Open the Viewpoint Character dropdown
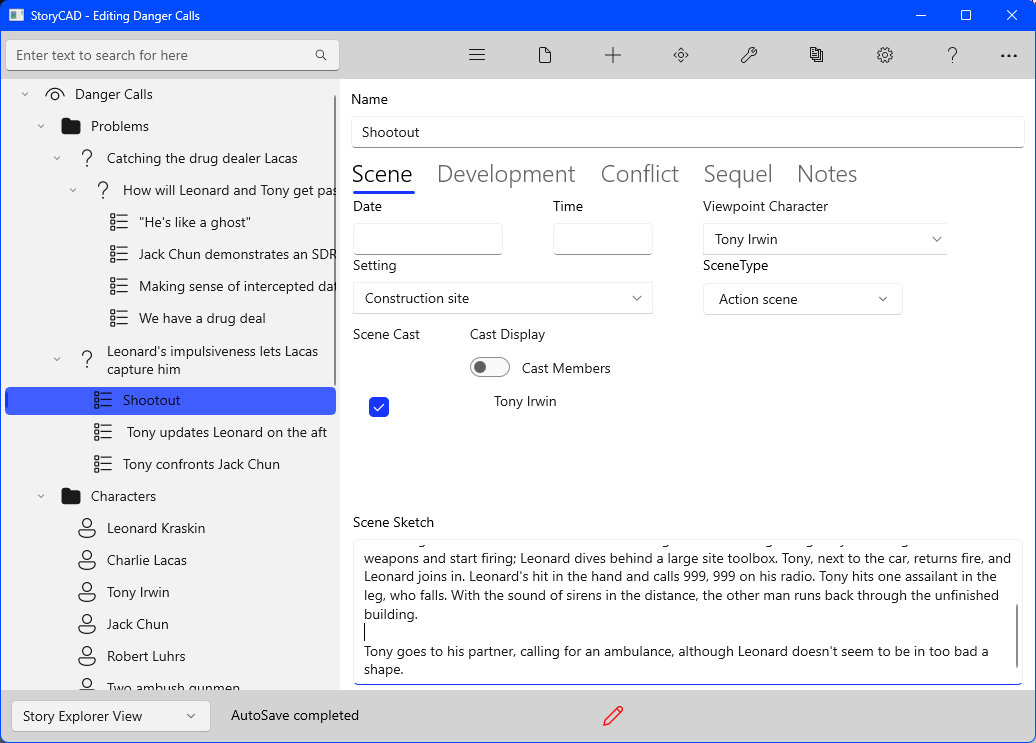 coord(825,240)
